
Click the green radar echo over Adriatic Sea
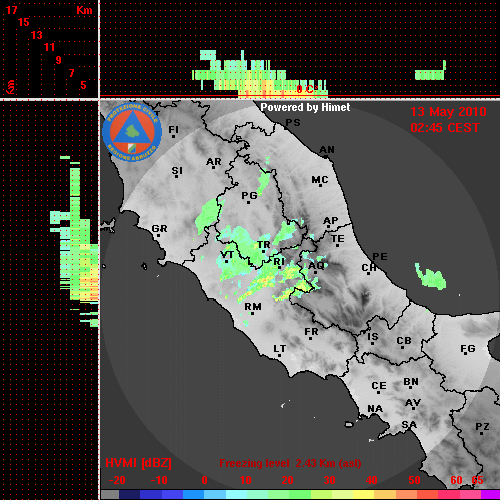[430, 276]
